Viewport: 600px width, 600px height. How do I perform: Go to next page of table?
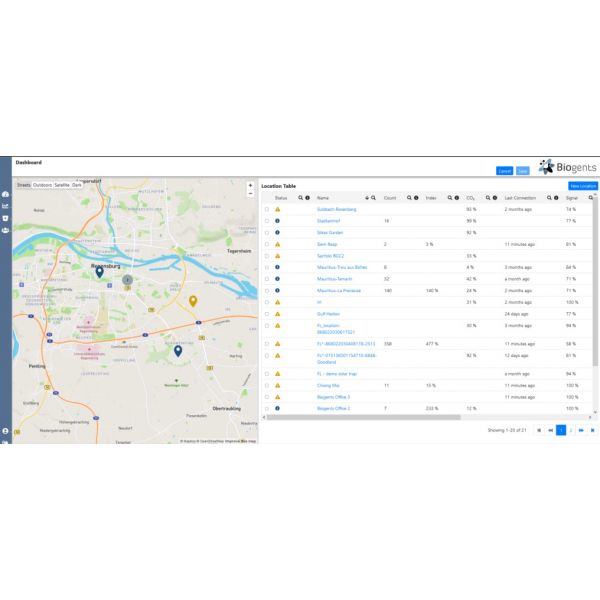click(x=581, y=430)
